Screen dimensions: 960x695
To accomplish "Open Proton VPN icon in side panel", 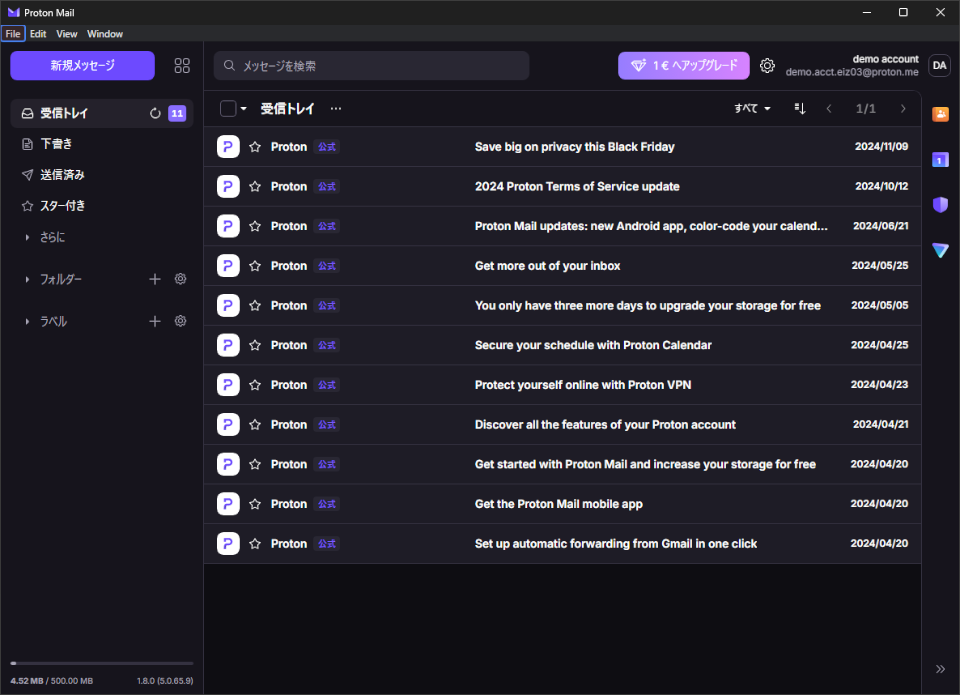I will click(940, 250).
